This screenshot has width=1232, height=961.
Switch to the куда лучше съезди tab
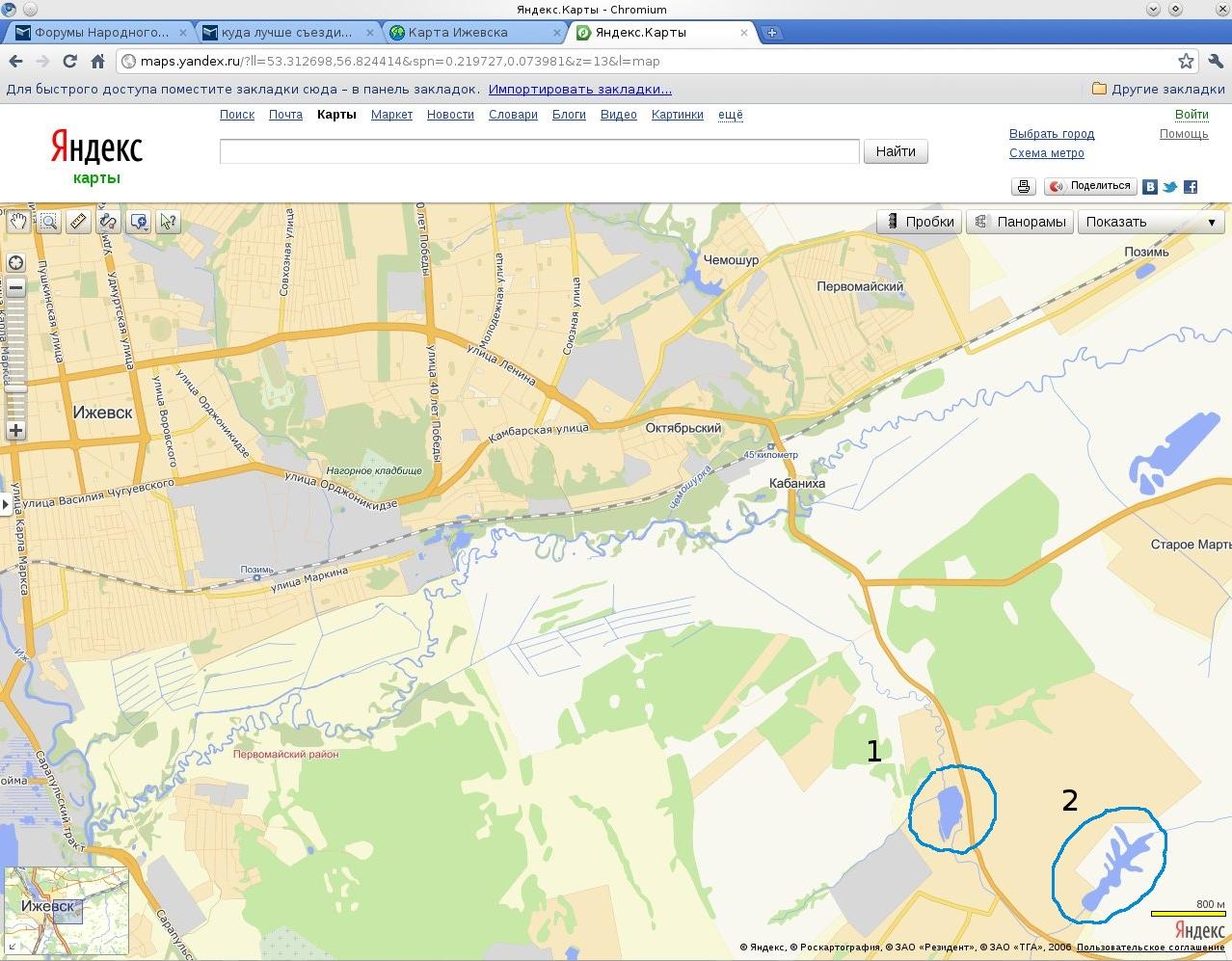[286, 32]
